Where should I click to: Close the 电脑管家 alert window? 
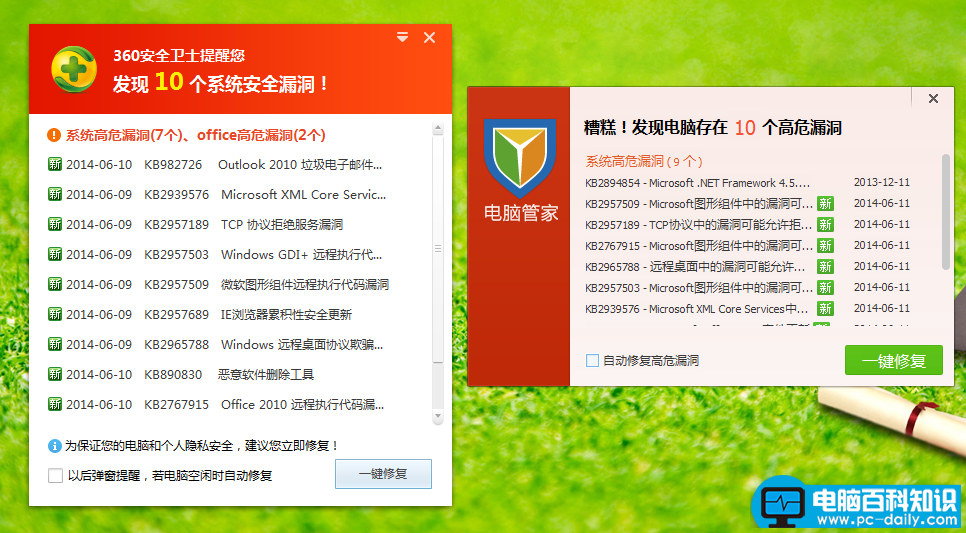pos(933,99)
